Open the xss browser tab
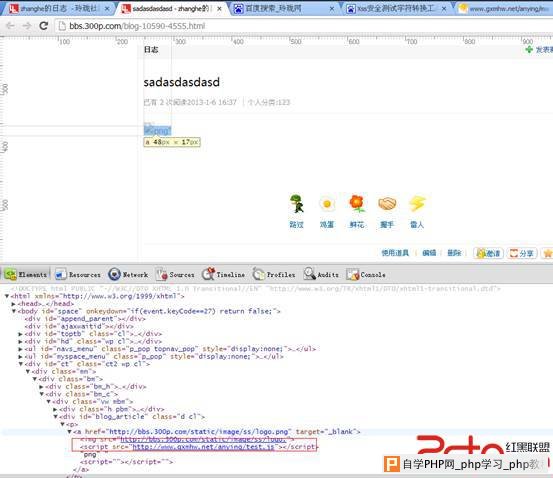 [x=395, y=8]
